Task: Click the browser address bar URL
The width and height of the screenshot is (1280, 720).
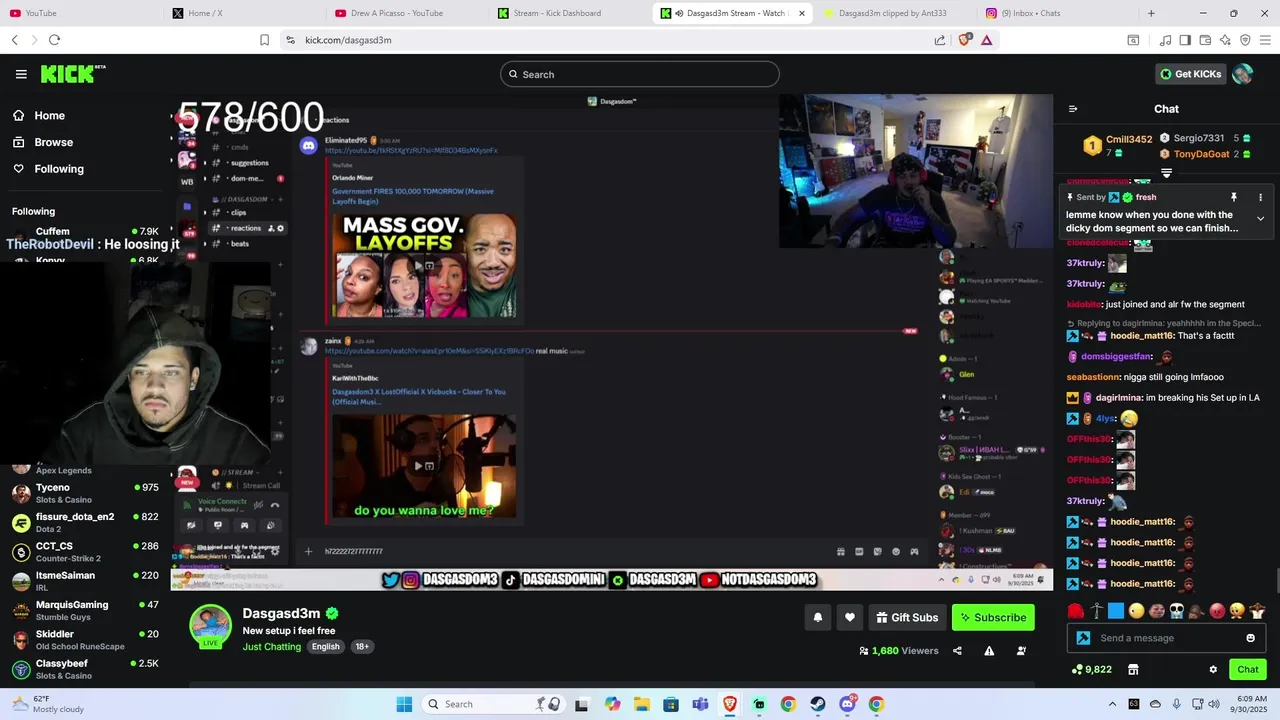Action: coord(348,40)
